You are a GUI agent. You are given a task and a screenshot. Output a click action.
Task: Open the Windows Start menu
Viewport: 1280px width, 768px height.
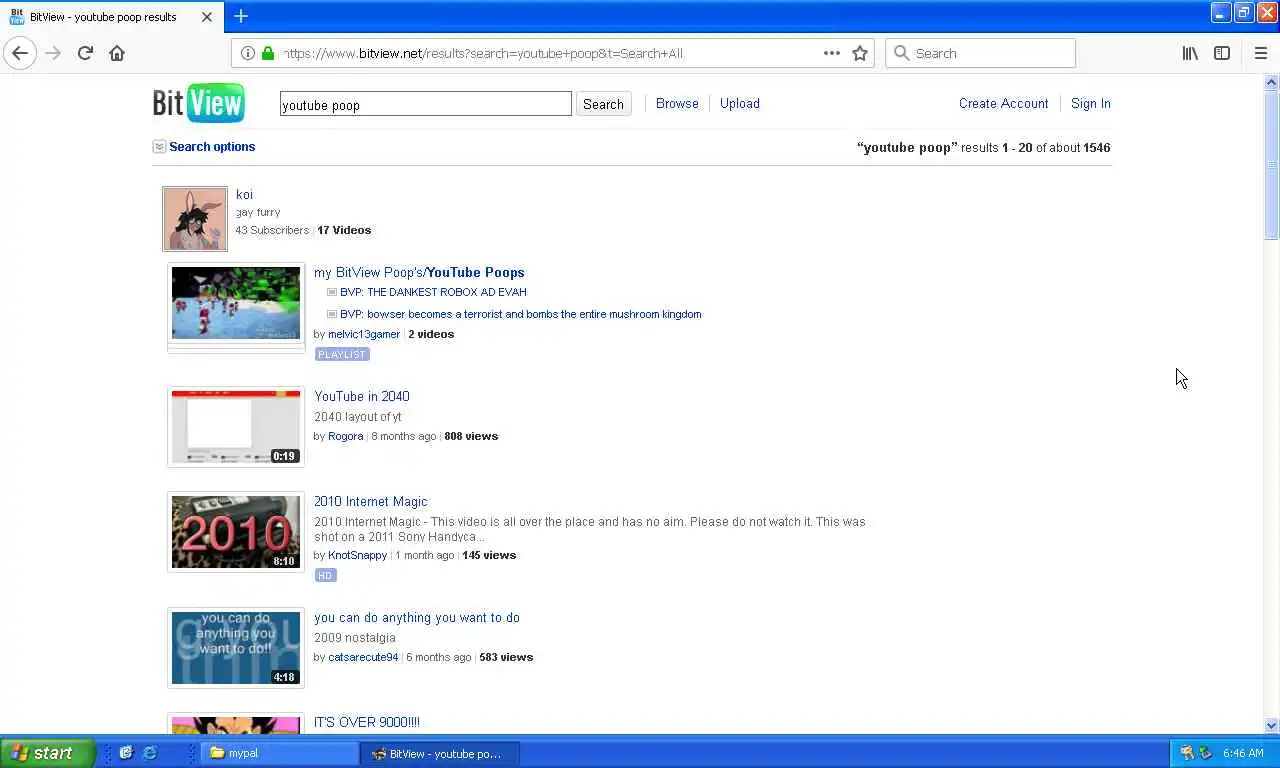coord(47,753)
